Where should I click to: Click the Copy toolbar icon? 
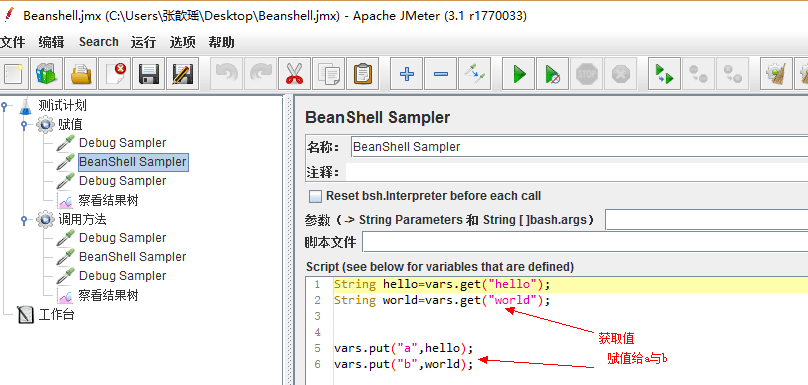coord(328,74)
